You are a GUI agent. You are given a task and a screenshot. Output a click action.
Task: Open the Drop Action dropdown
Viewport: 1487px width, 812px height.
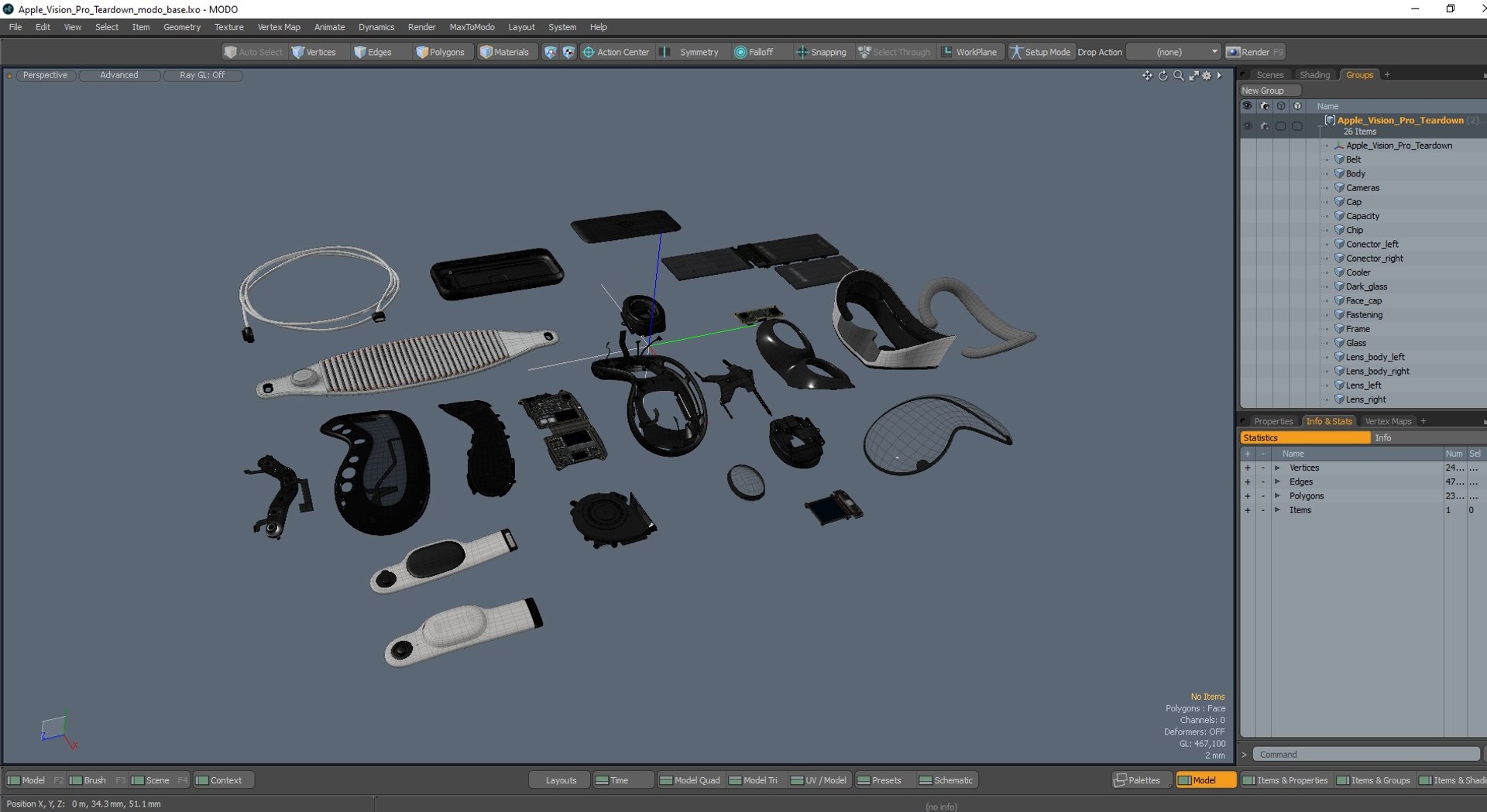(1174, 52)
